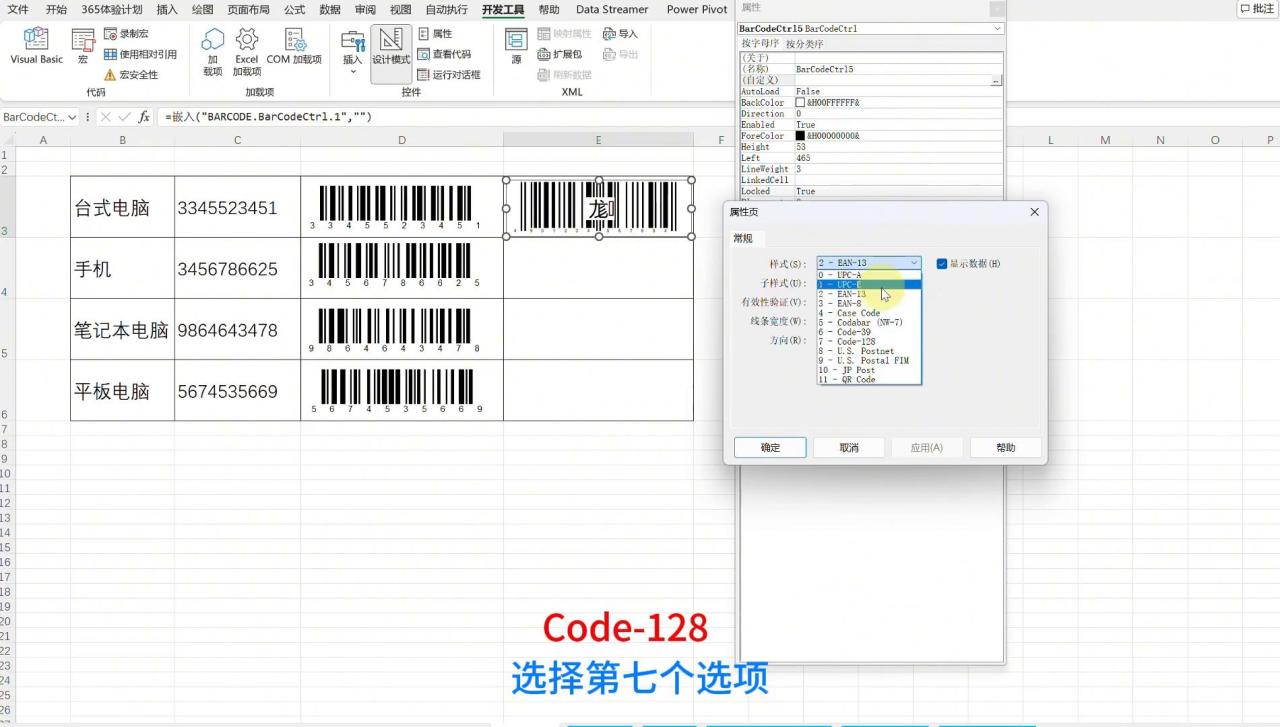Select 3 - EAN-8 option
Viewport: 1280px width, 727px height.
tap(869, 303)
